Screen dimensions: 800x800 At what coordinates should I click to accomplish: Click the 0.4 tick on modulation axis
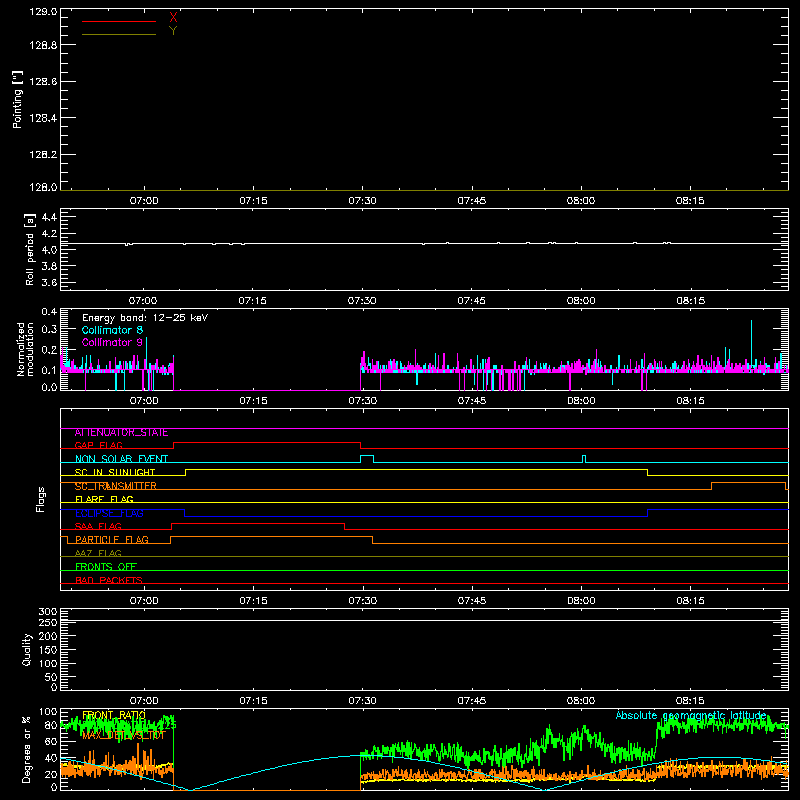coord(49,312)
